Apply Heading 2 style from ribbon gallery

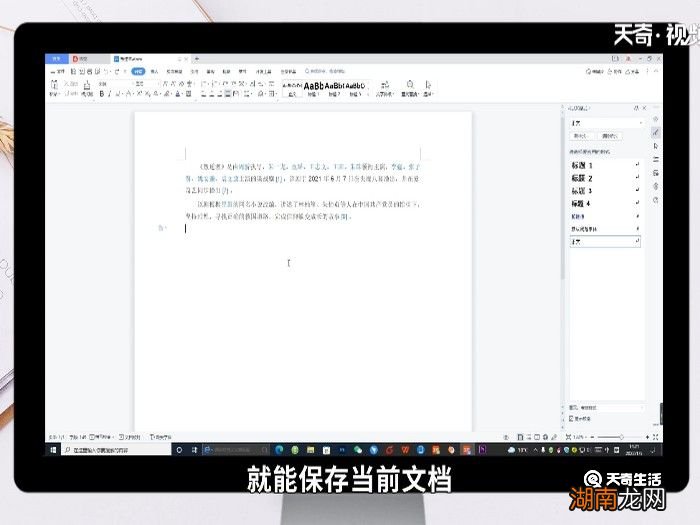click(x=334, y=88)
